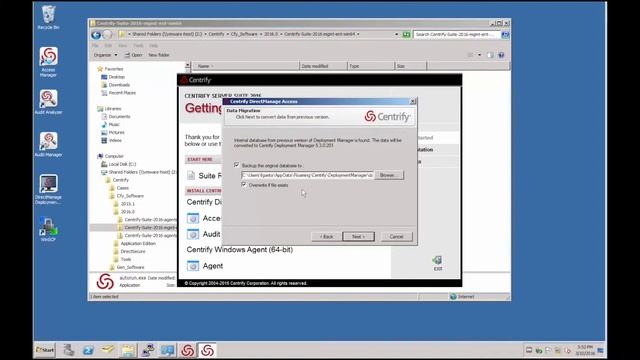640x360 pixels.
Task: Open Server Manager from the taskbar
Action: coord(69,350)
